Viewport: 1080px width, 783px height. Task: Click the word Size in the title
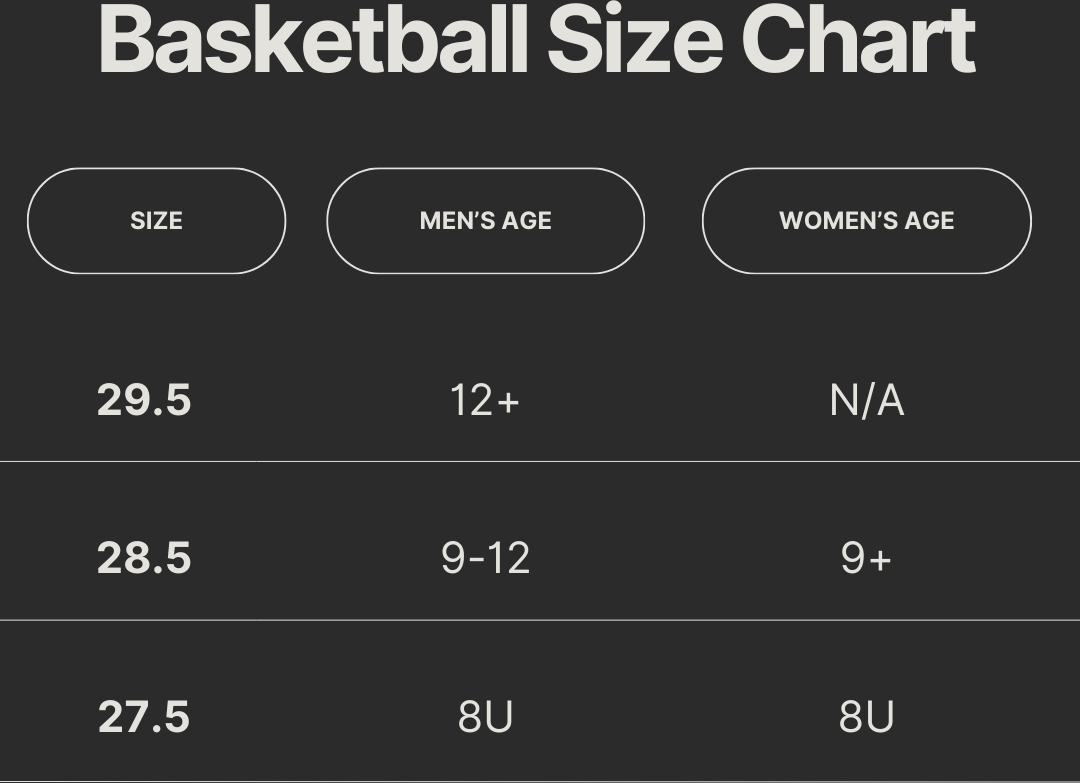click(634, 40)
